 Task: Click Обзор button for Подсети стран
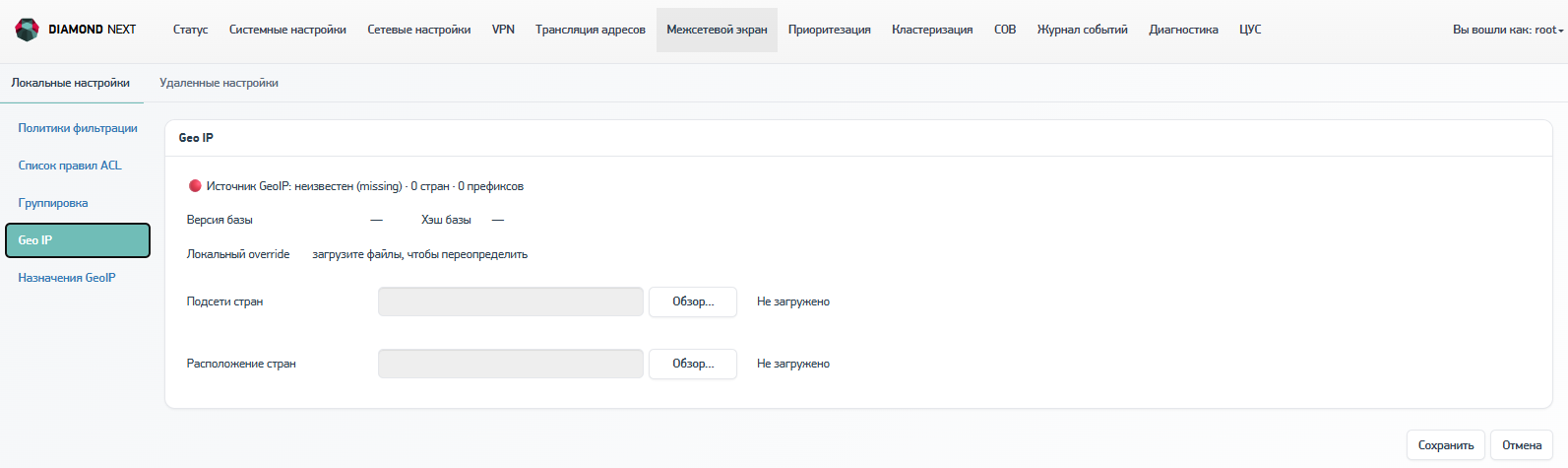pos(693,301)
